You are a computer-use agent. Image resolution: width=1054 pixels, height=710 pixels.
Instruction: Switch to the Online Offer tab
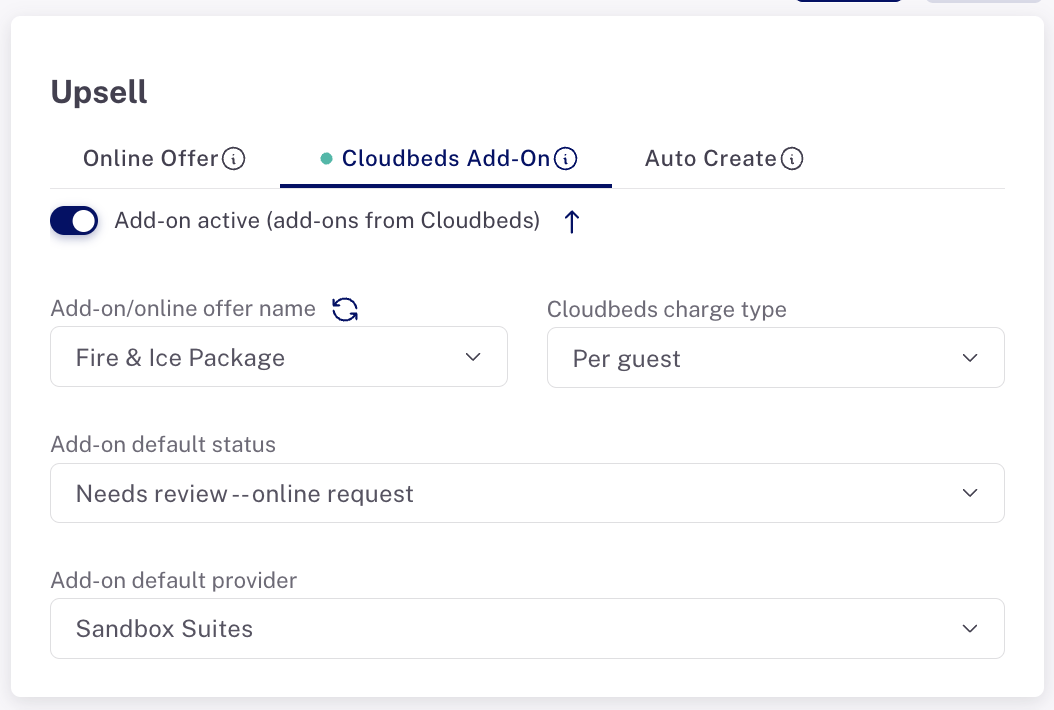coord(165,159)
